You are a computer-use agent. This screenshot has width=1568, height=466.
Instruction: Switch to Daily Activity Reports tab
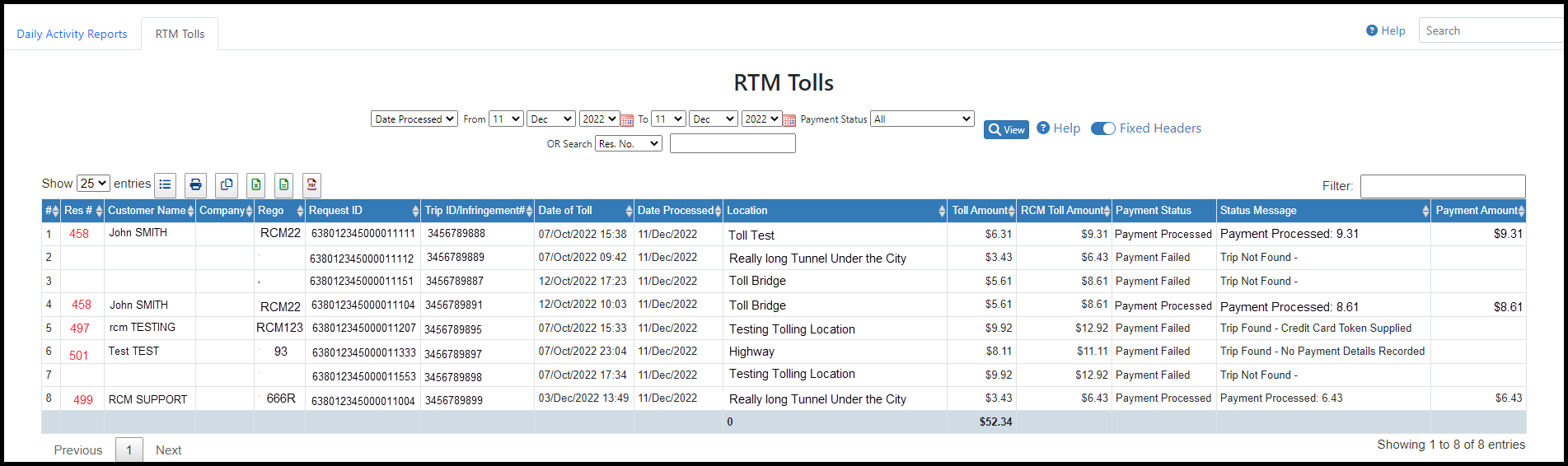[73, 34]
